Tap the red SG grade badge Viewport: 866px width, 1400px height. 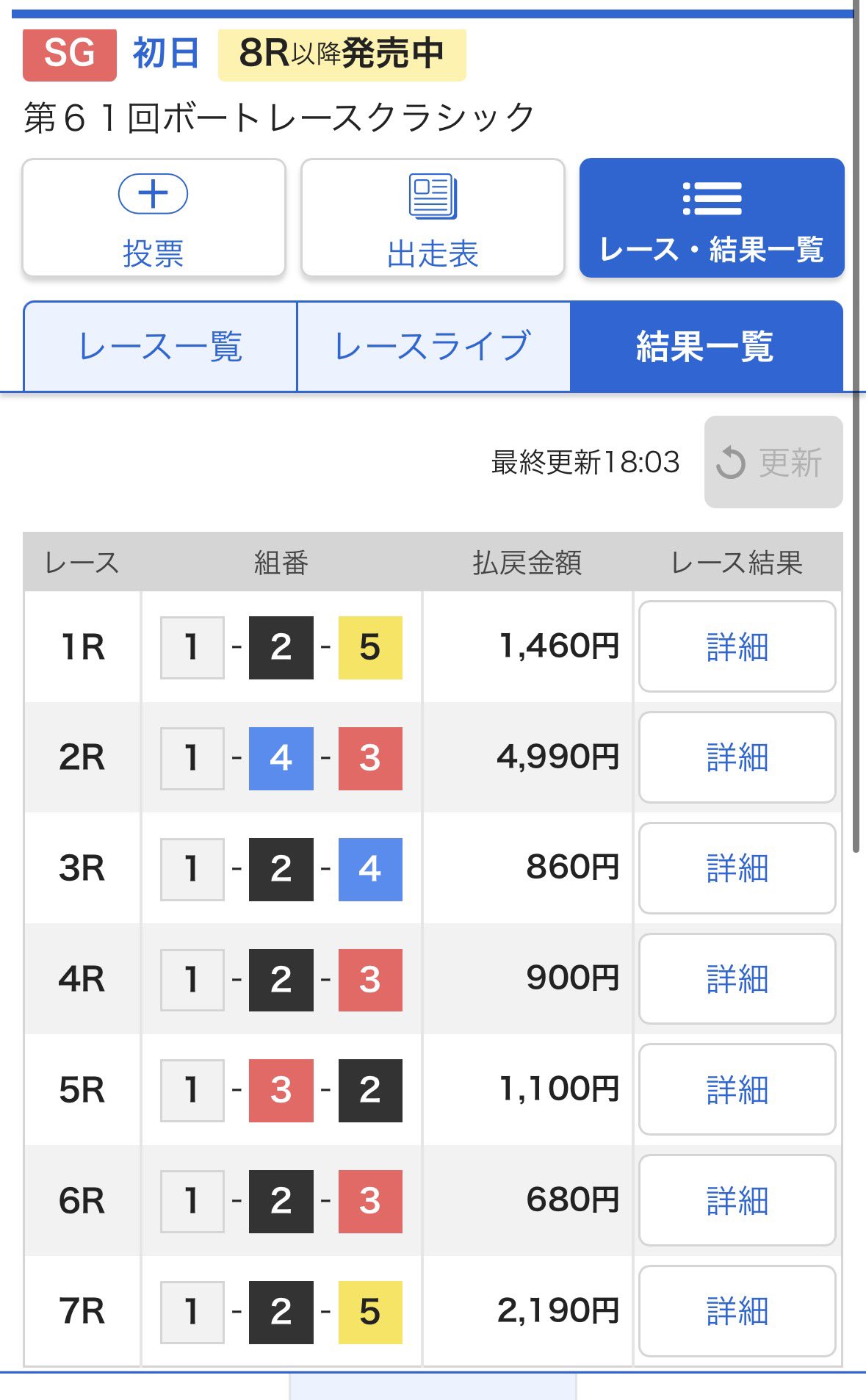[70, 54]
